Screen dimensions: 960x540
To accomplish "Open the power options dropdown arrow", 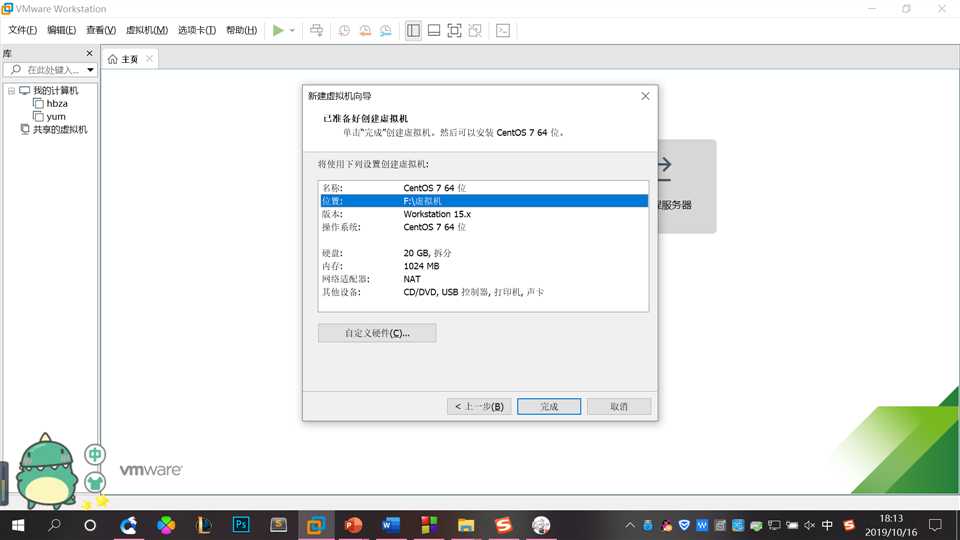I will [292, 30].
